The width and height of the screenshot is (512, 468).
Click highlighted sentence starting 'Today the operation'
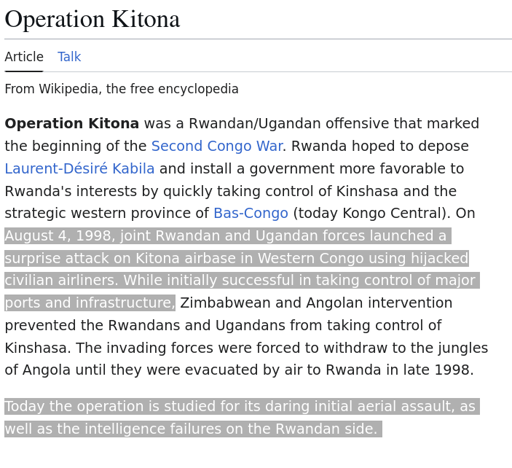click(242, 417)
